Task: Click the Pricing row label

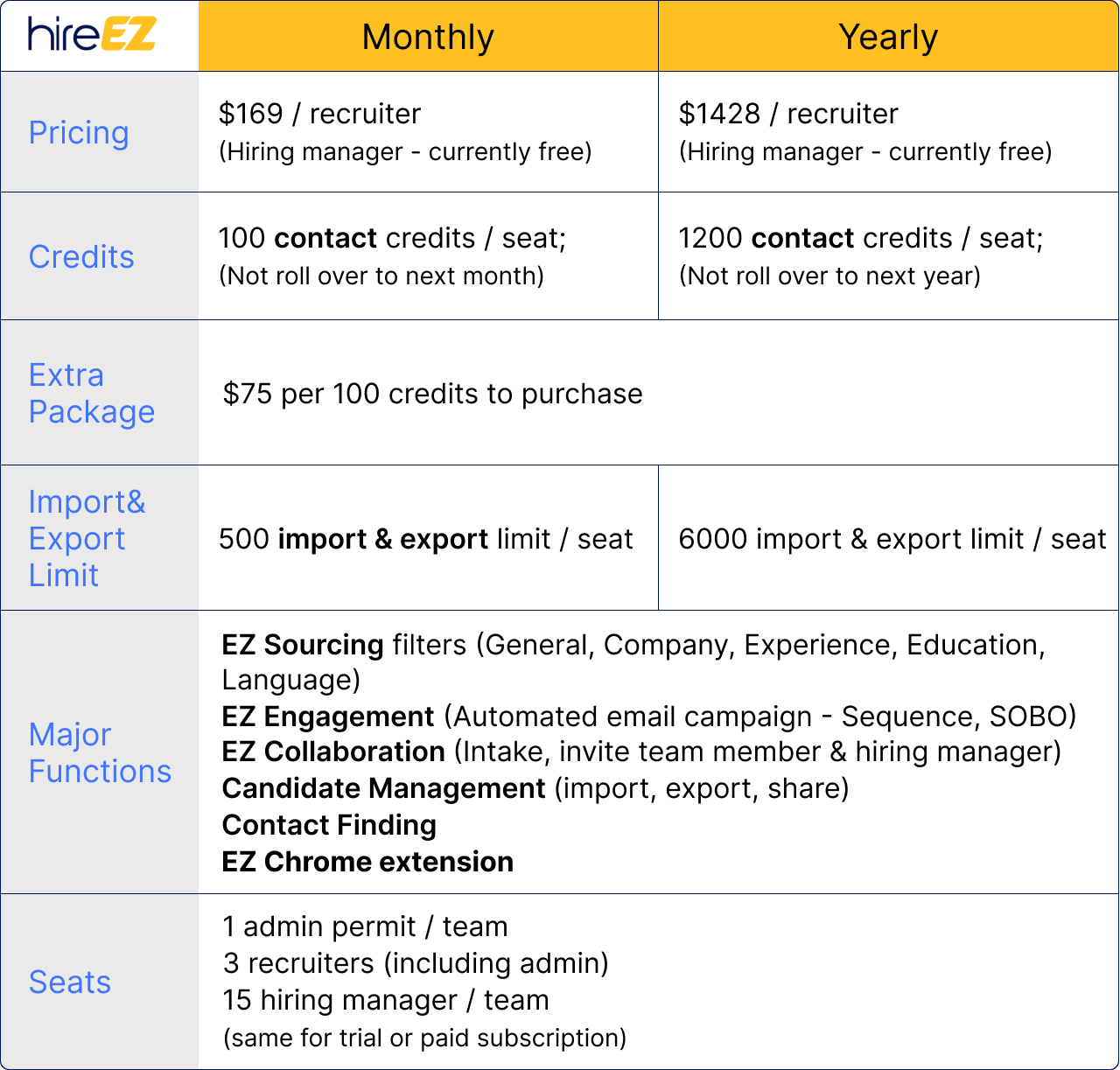Action: point(79,133)
